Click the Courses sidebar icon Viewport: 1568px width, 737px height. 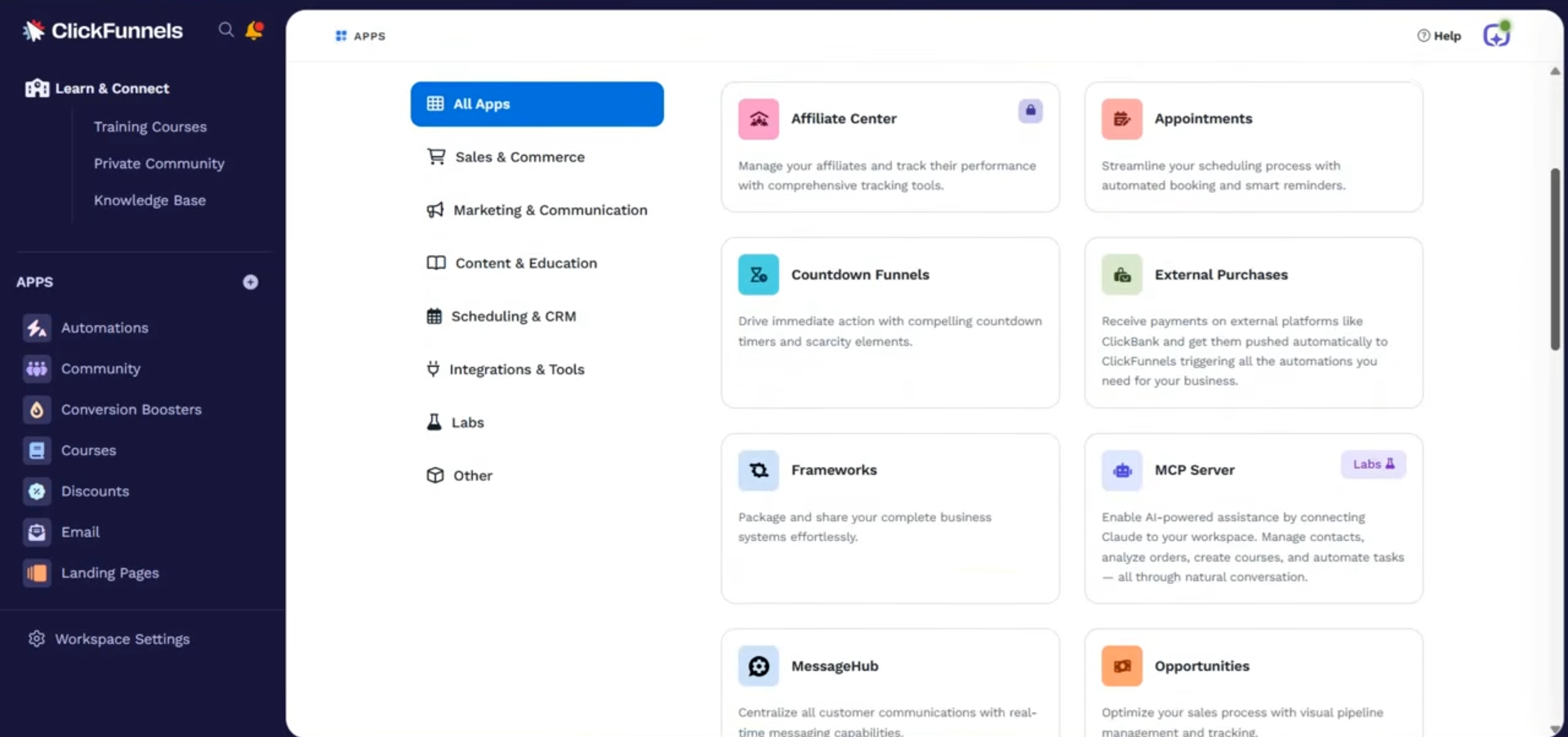[x=37, y=450]
